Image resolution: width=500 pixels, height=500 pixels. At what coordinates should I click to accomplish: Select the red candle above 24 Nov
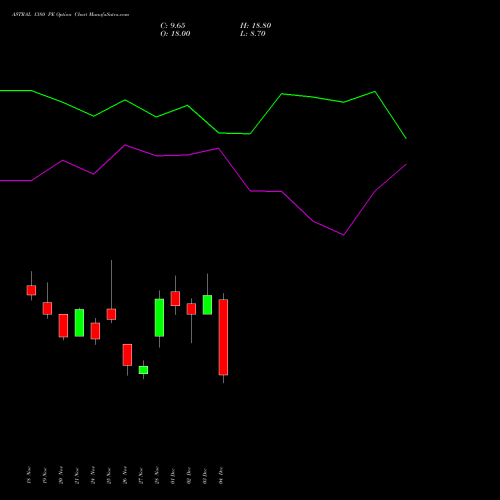pyautogui.click(x=95, y=331)
